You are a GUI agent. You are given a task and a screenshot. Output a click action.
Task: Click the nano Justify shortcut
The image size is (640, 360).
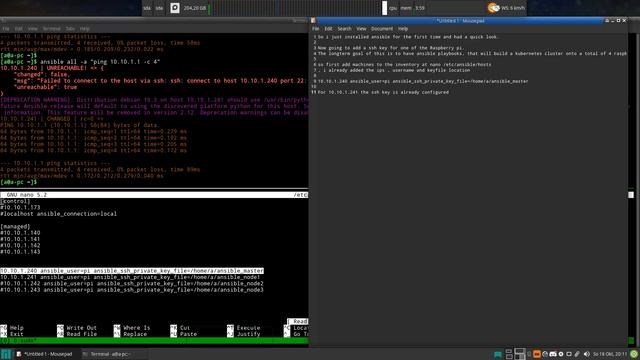(x=244, y=334)
